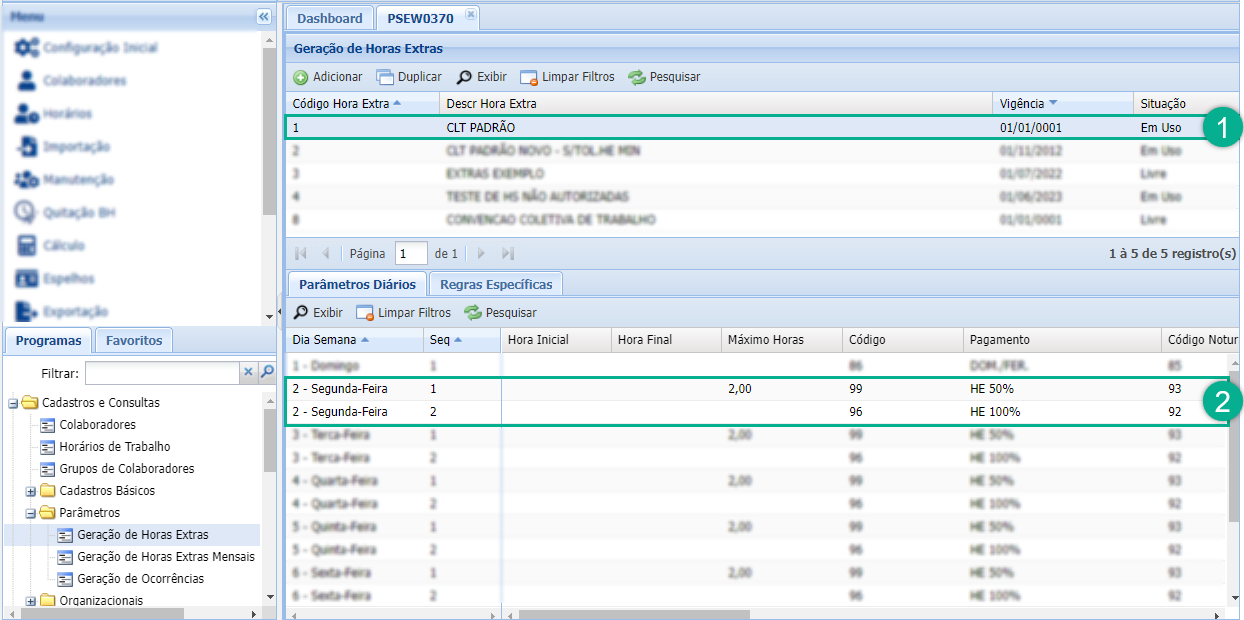
Task: Click the Duplicar icon in the toolbar
Action: 385,77
